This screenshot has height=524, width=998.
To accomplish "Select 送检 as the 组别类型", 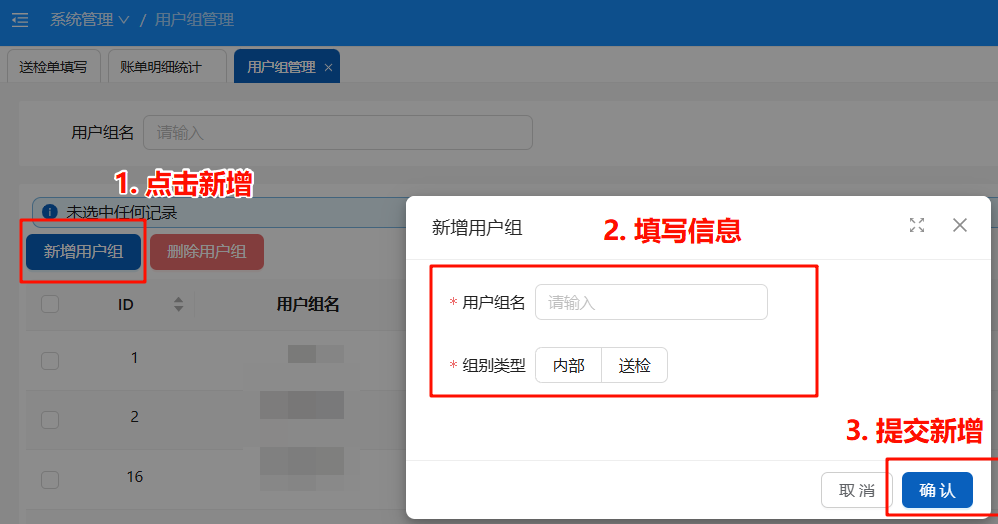I will click(634, 366).
